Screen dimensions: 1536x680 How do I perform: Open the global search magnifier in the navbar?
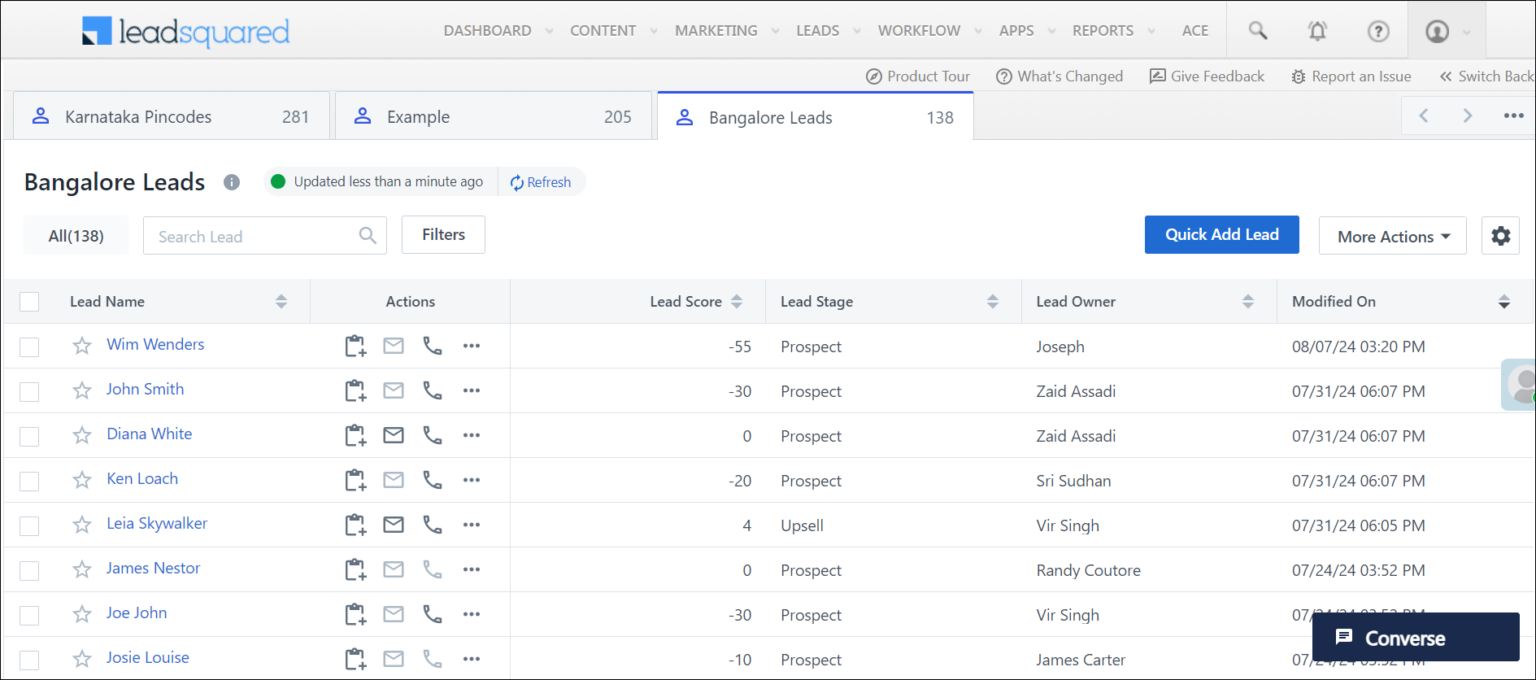coord(1256,30)
